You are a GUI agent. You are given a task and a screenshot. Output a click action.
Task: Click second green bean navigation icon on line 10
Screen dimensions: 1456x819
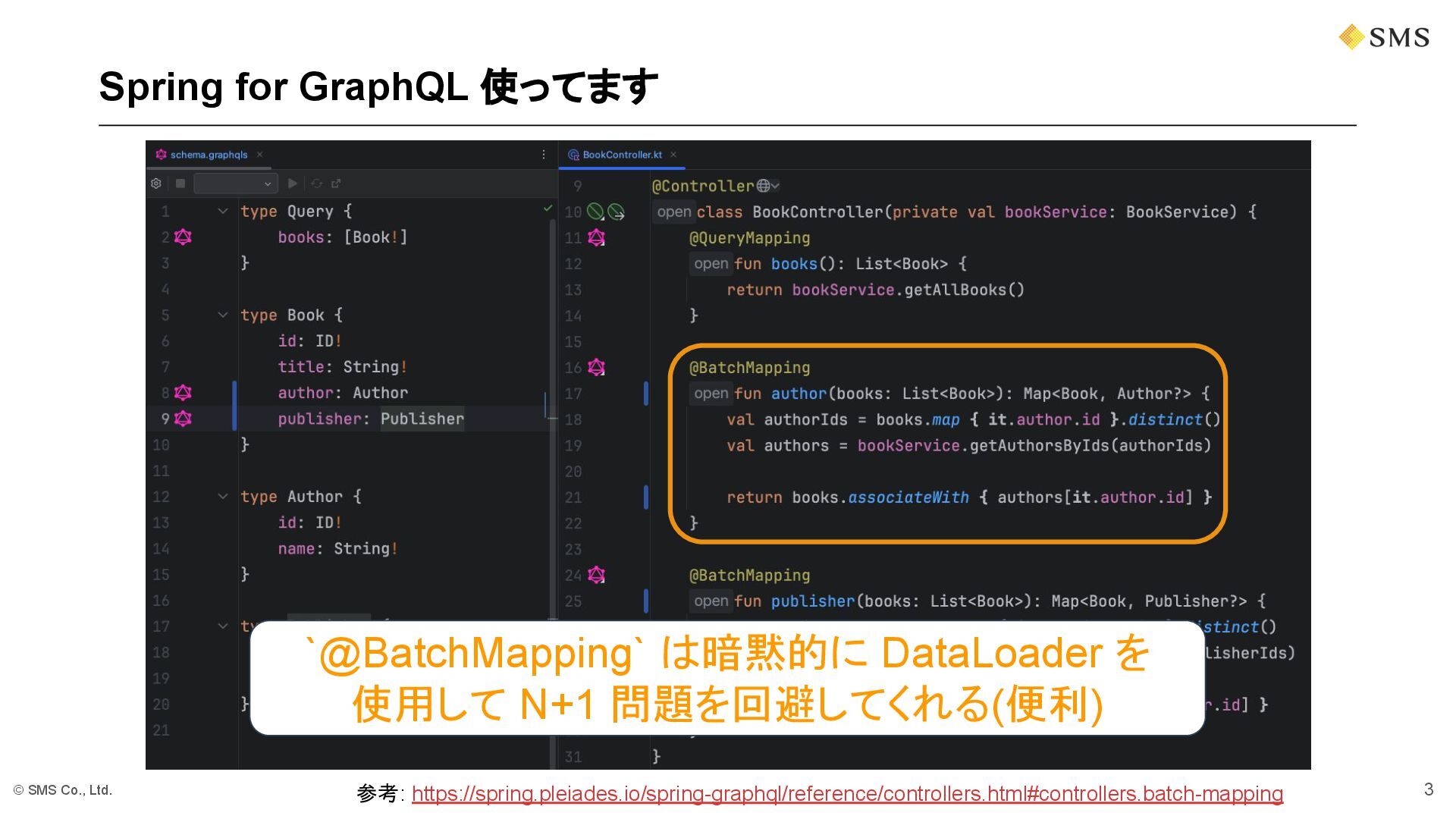[x=616, y=212]
